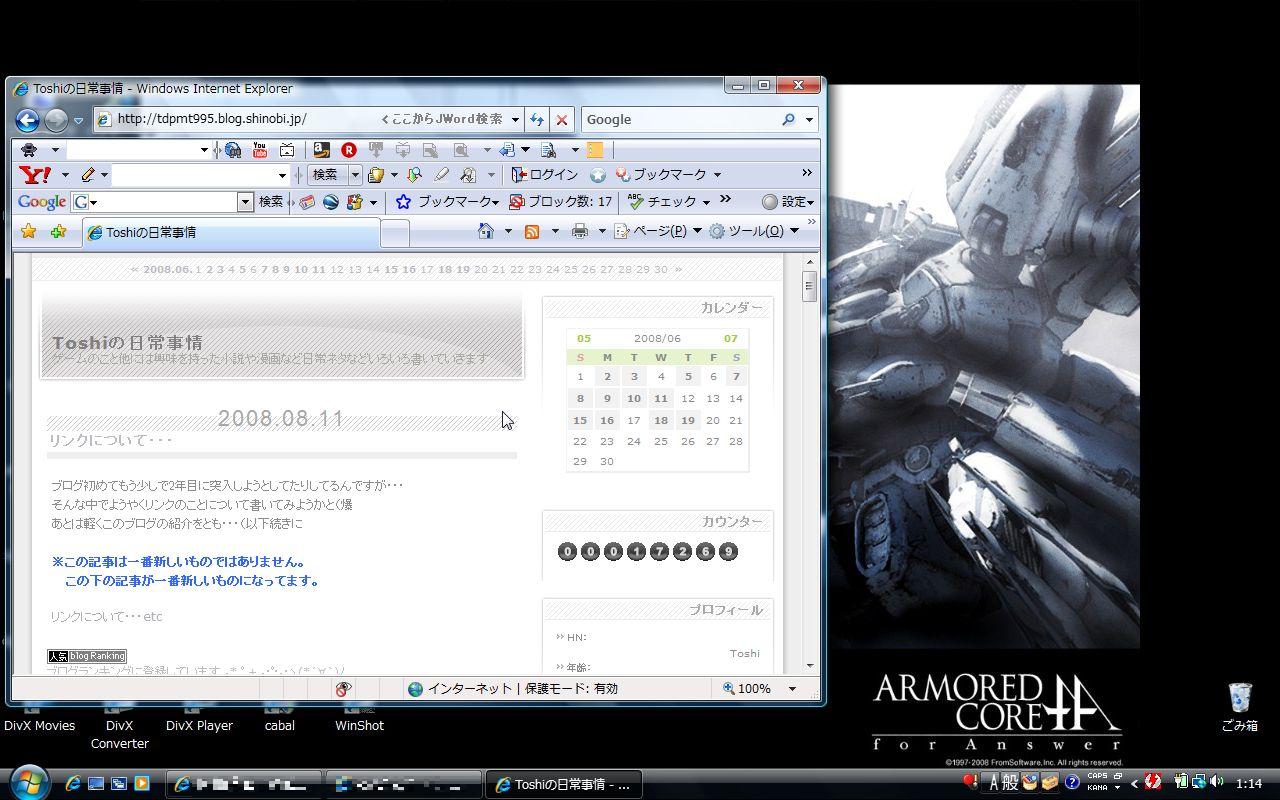1280x800 pixels.
Task: Click the Windows Start orb
Action: [29, 782]
